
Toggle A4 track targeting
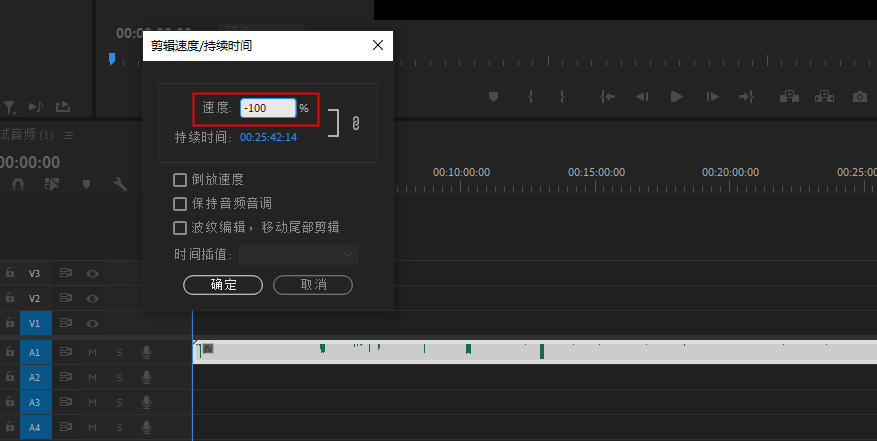[36, 428]
